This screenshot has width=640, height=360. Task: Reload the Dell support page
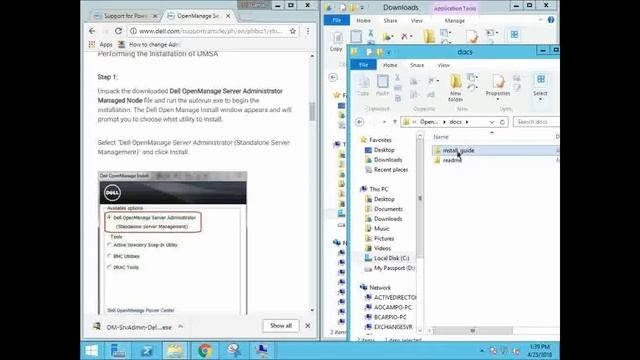118,31
